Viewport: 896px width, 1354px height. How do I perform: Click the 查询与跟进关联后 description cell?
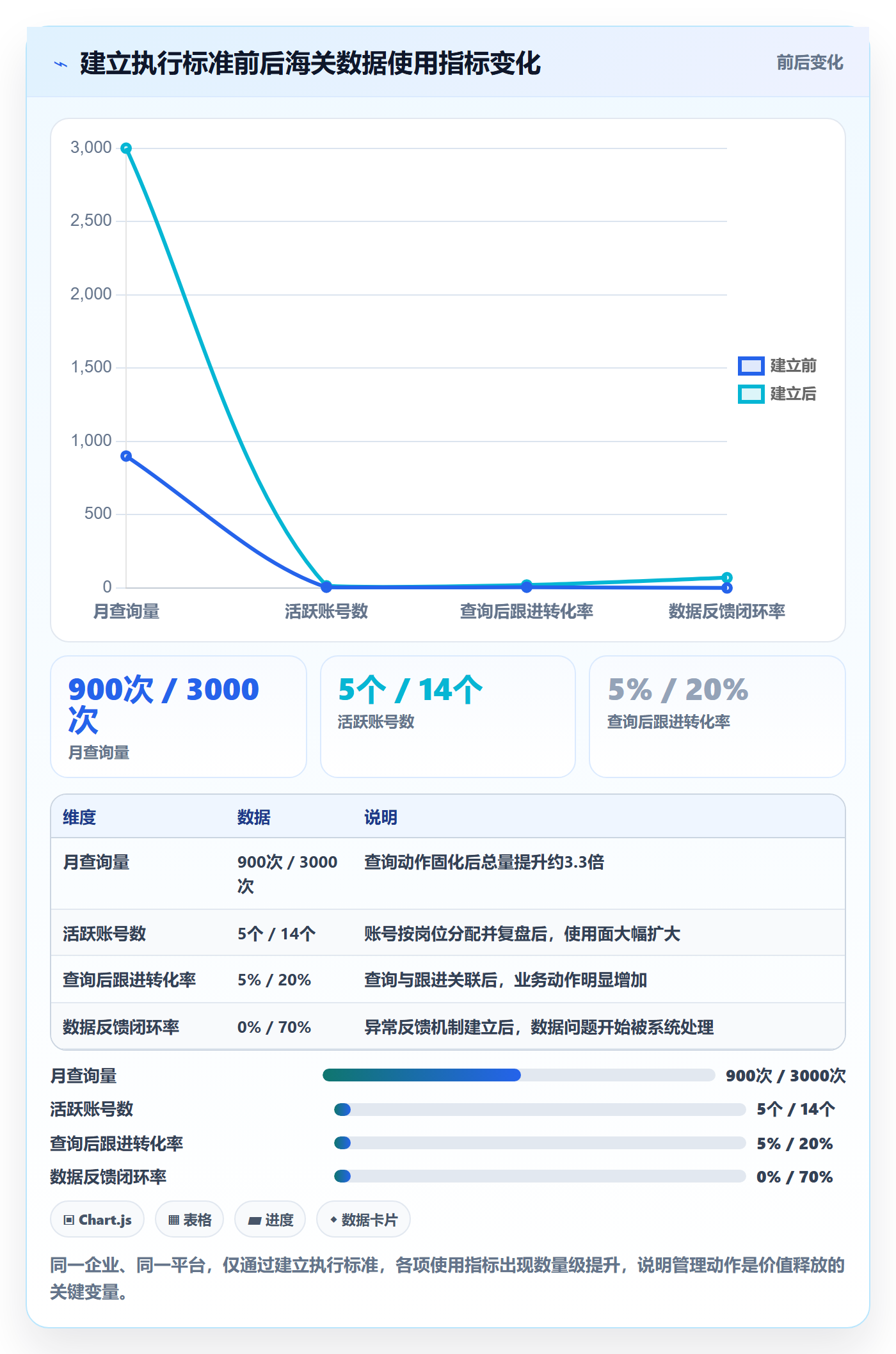[506, 980]
